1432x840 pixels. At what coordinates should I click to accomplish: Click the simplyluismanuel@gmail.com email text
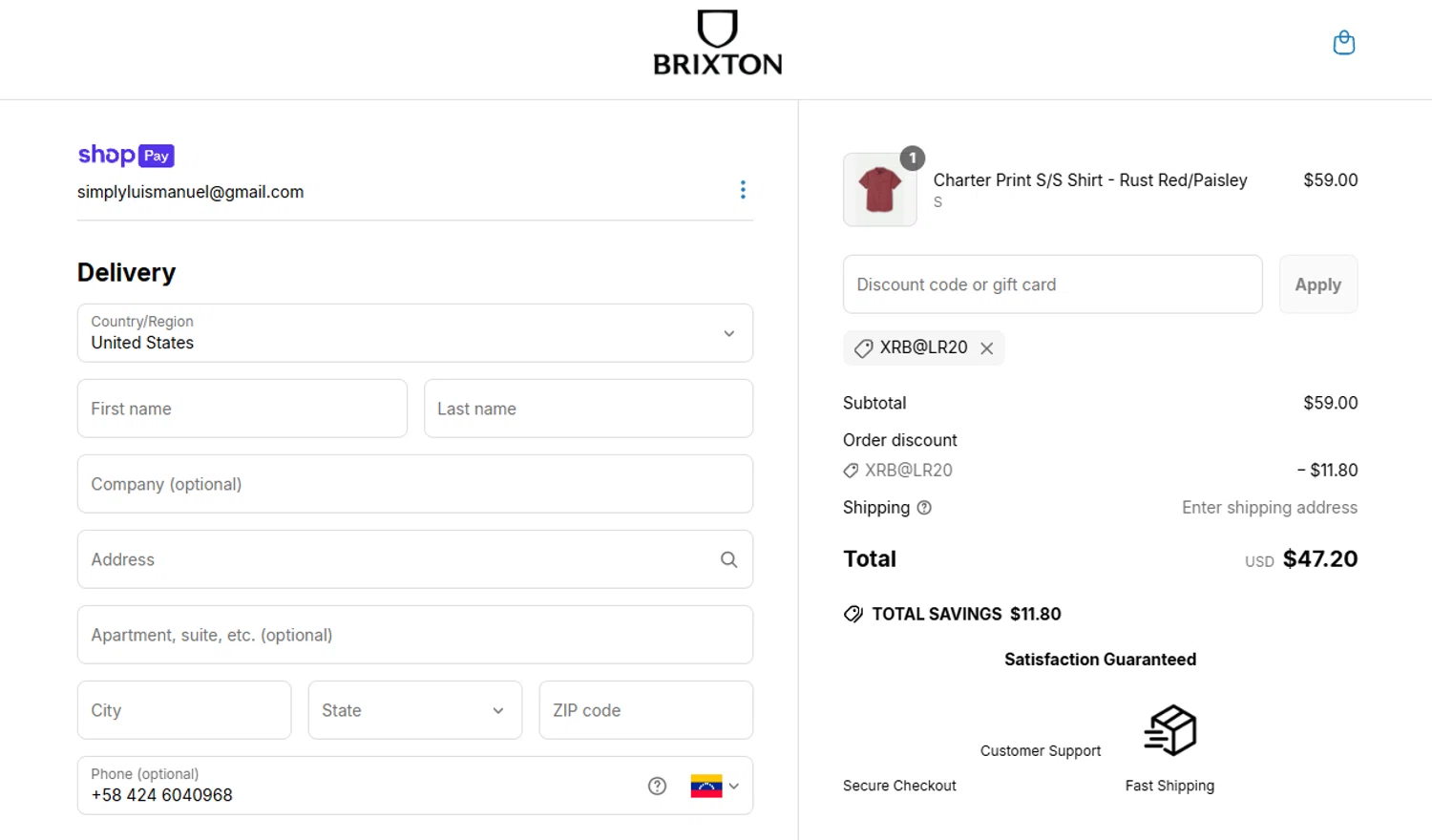coord(191,192)
